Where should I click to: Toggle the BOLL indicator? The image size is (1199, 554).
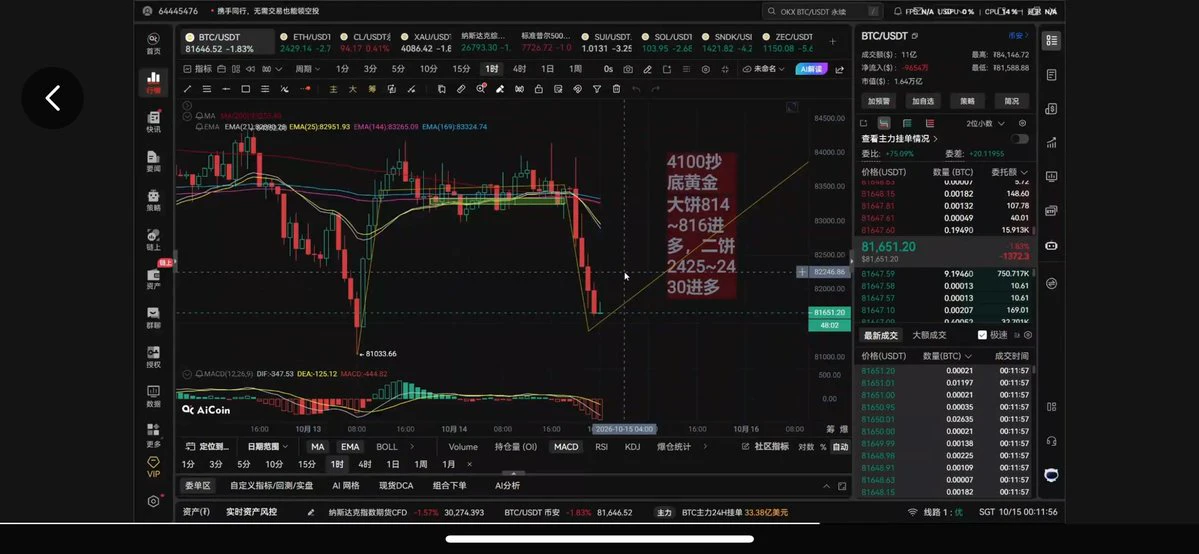pyautogui.click(x=387, y=447)
